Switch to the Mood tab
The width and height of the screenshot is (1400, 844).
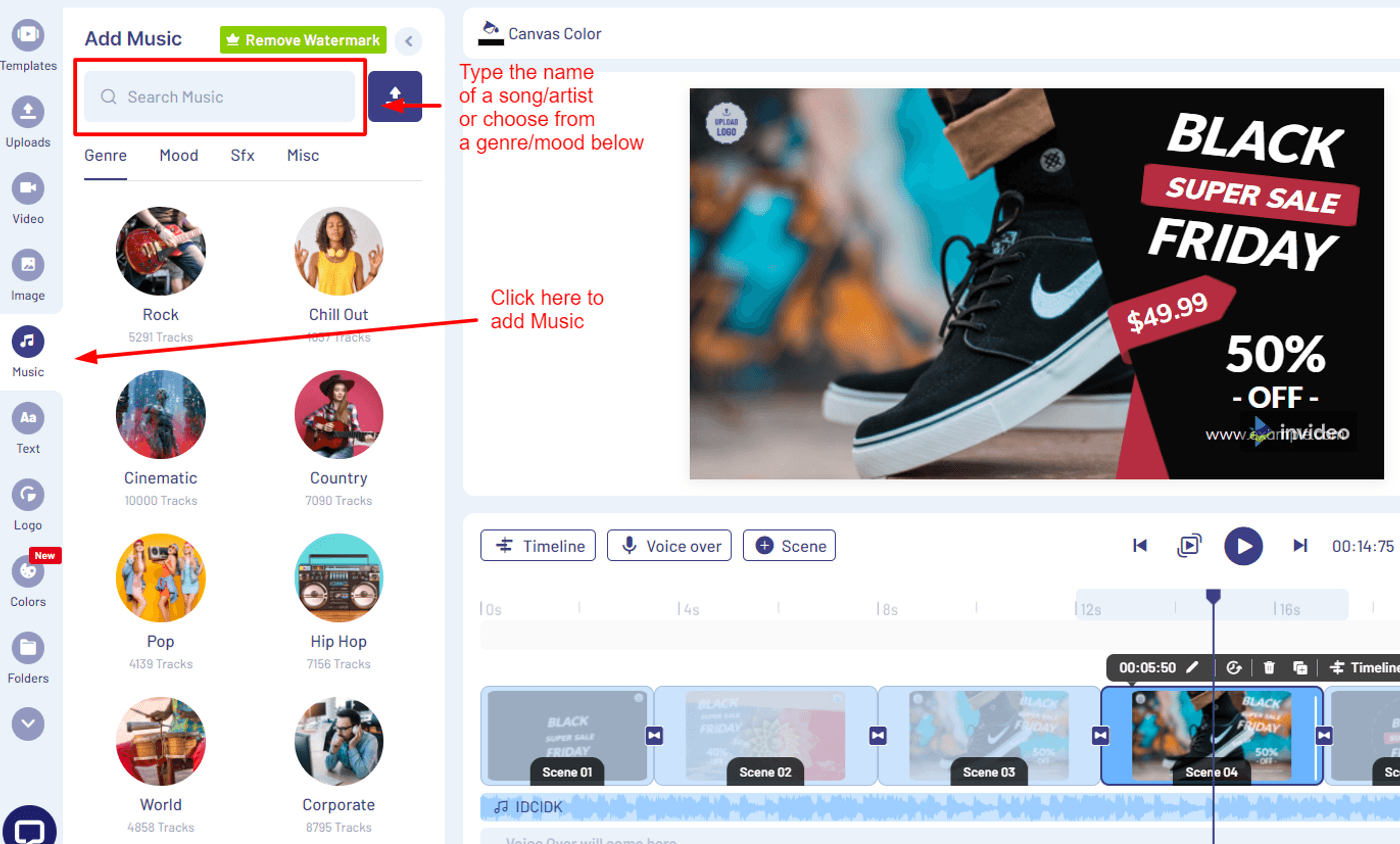179,156
